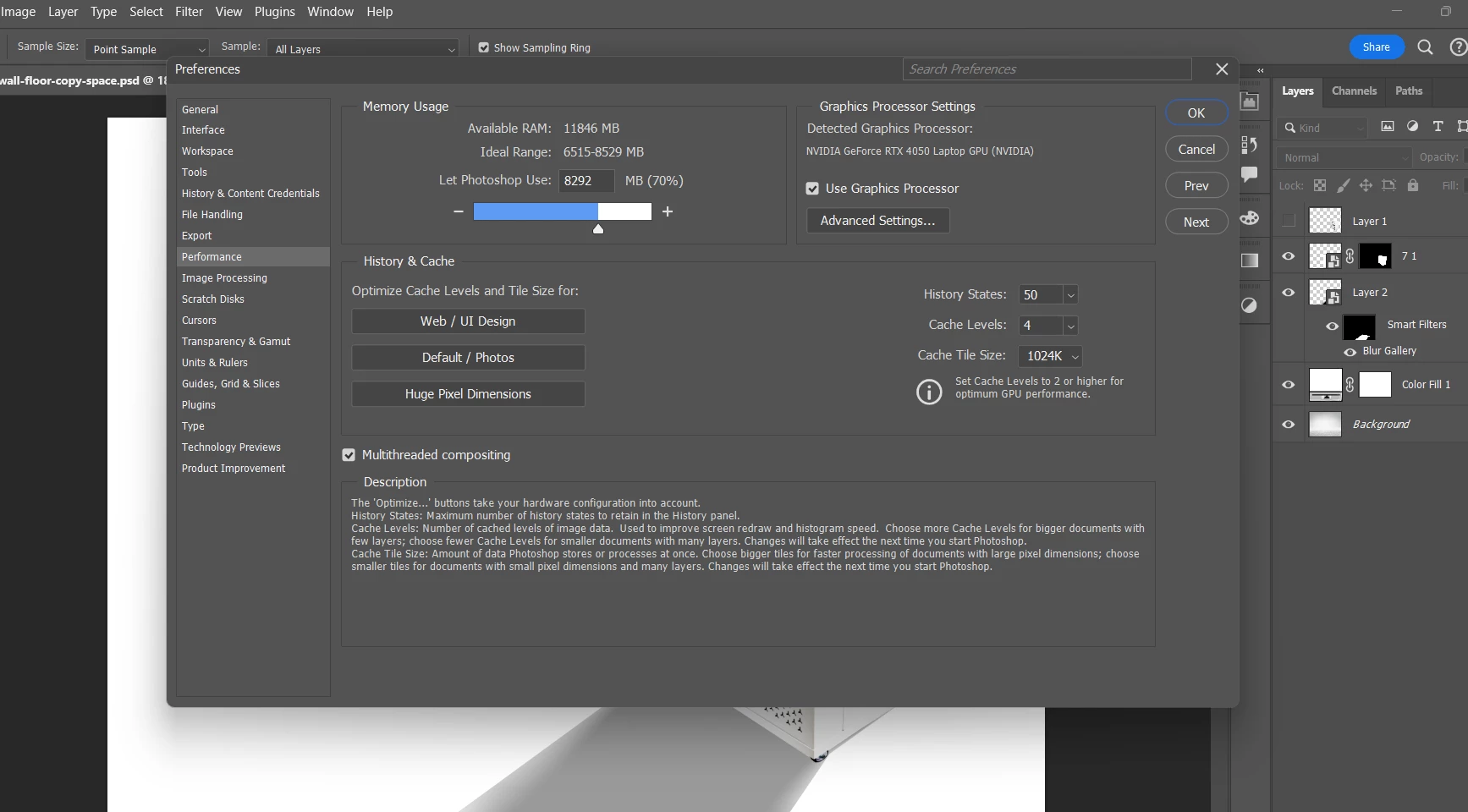Open the History panel icon
Screen dimensions: 1468x812
click(1250, 145)
